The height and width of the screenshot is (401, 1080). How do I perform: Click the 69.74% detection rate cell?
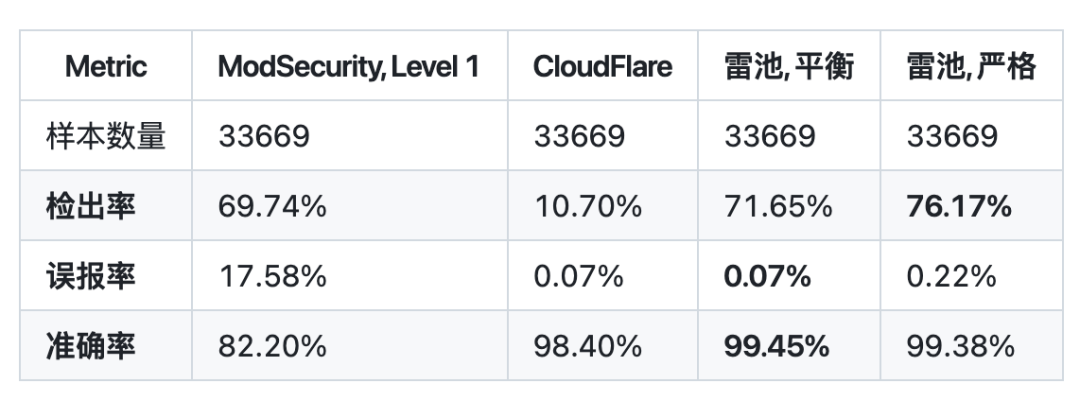(x=272, y=206)
